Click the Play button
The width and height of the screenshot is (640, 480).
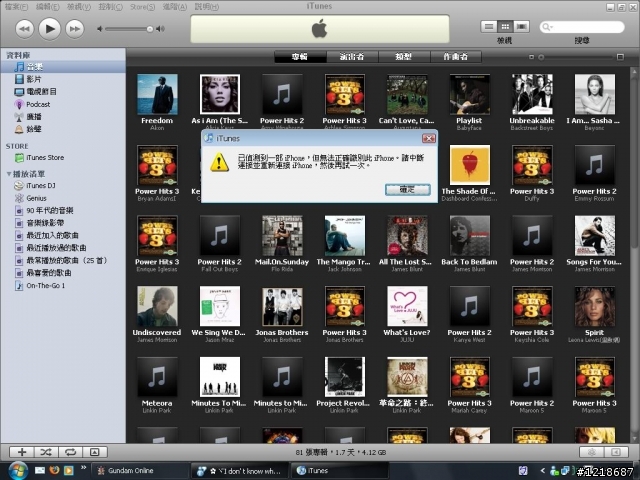pyautogui.click(x=50, y=29)
